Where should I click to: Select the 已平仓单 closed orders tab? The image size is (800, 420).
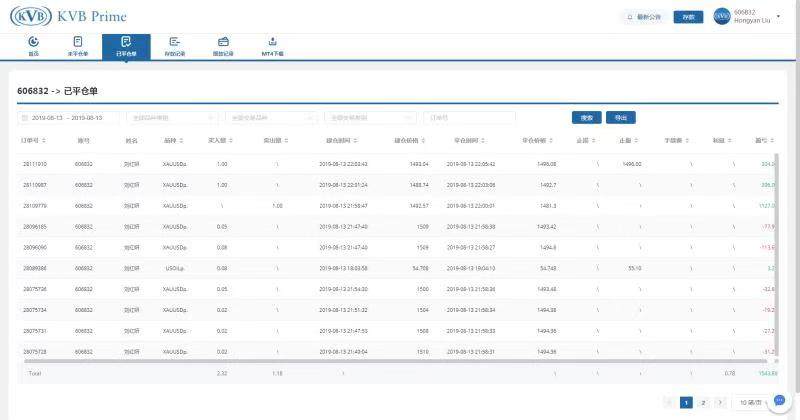126,45
